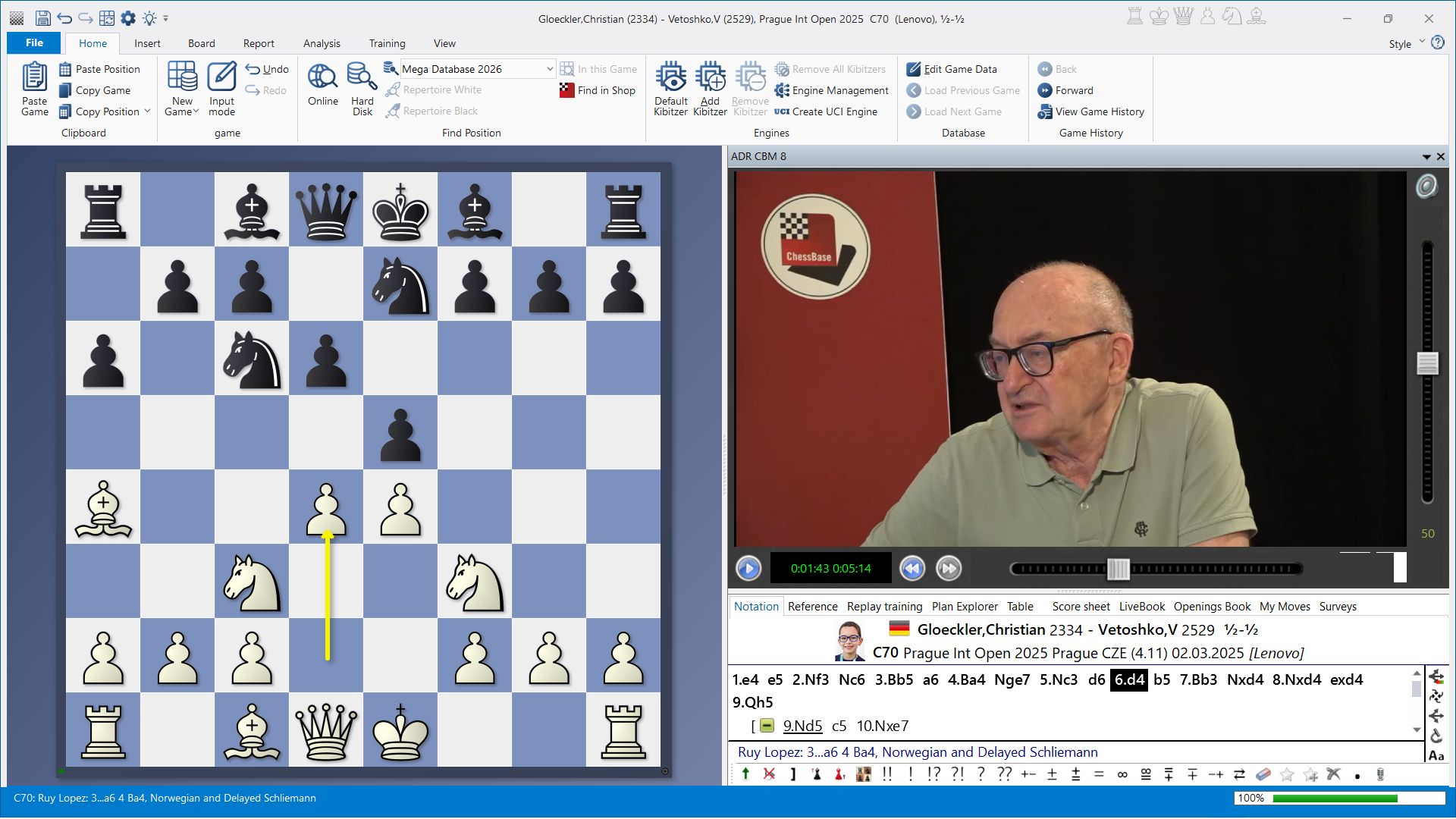Screen dimensions: 1456x819
Task: Rewind the video with the back button
Action: coord(912,568)
